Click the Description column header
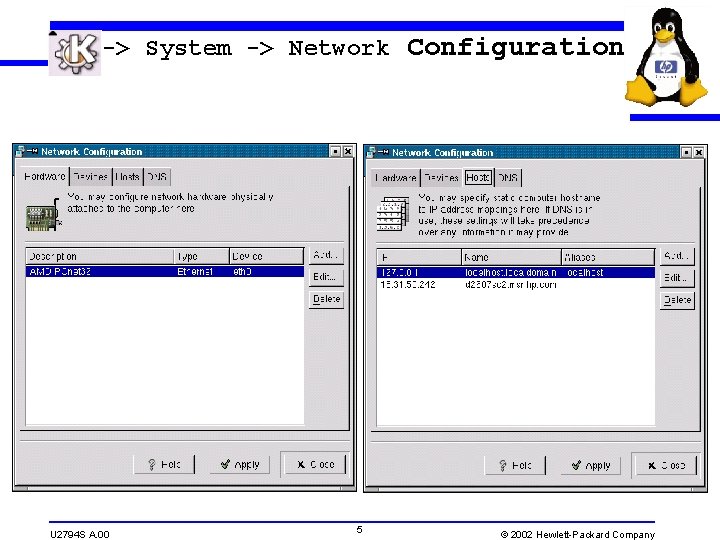720x540 pixels. (x=100, y=256)
